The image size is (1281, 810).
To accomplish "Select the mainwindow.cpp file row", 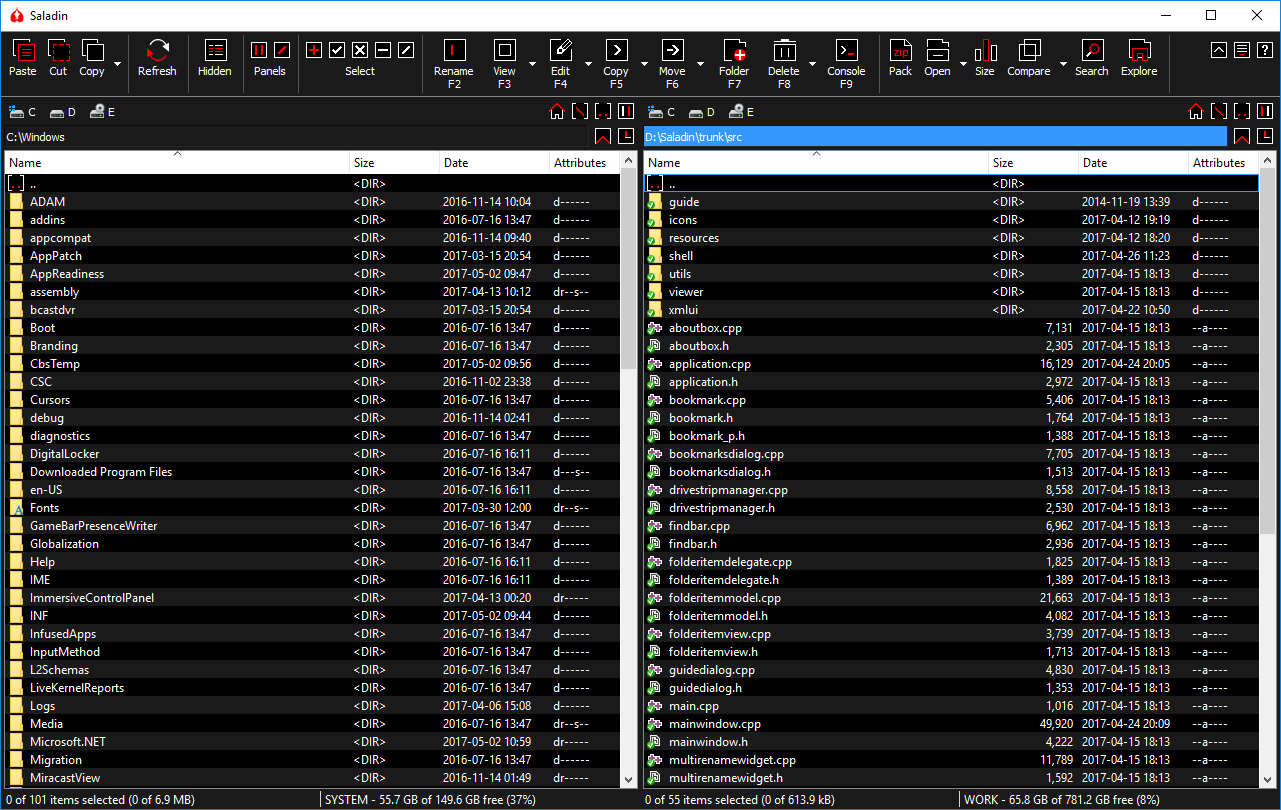I will (x=952, y=724).
